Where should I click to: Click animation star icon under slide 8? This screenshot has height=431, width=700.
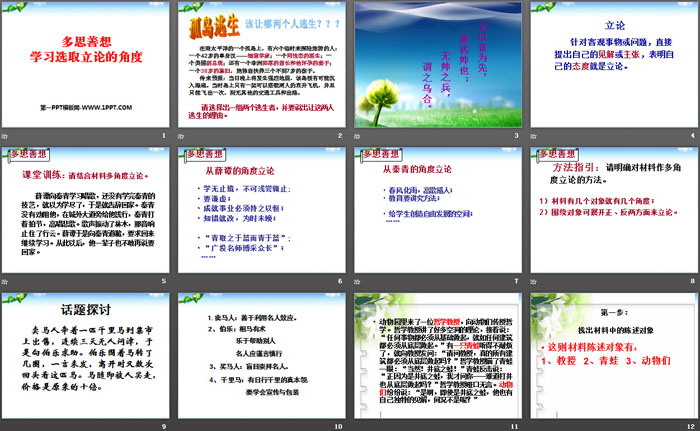point(534,281)
